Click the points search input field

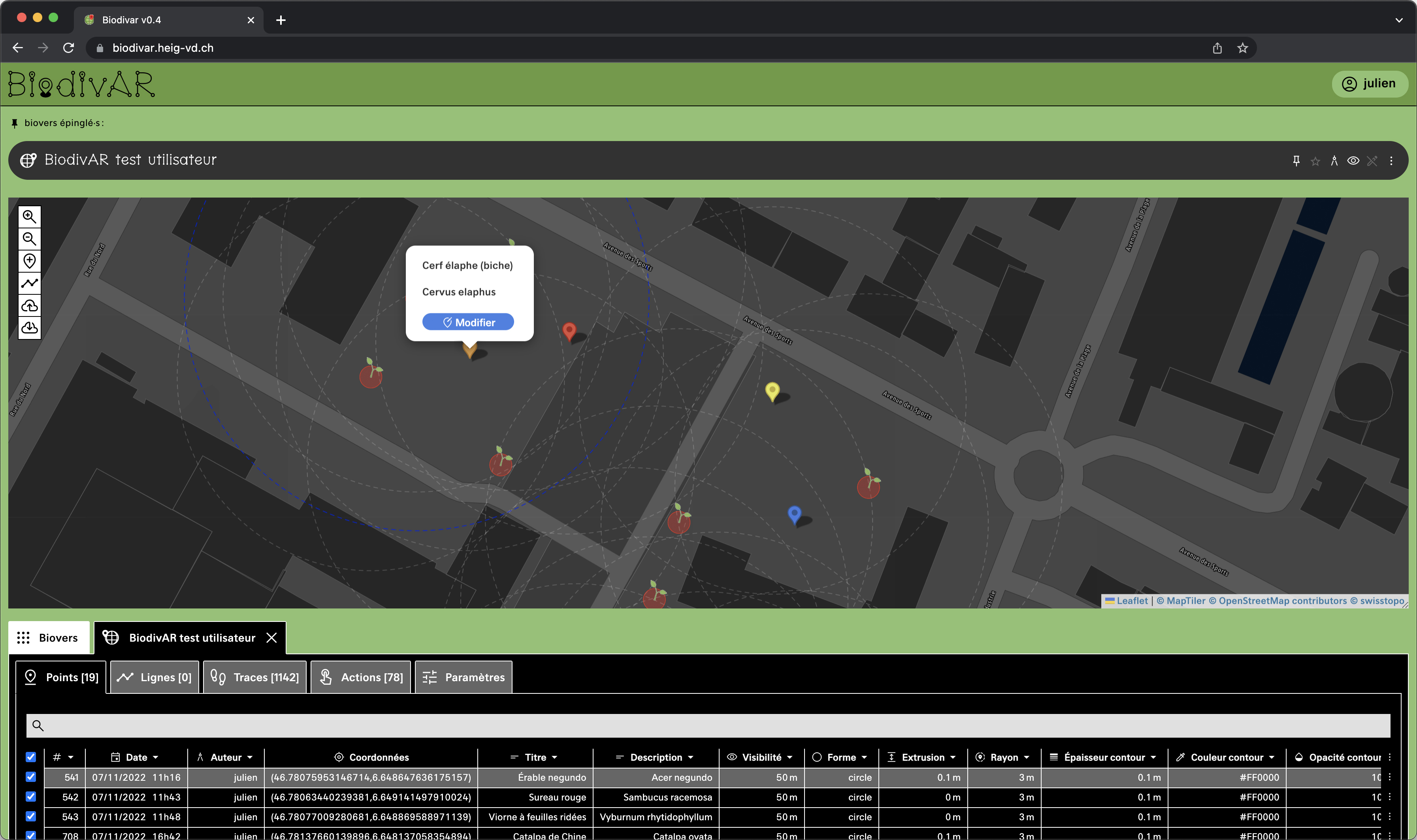[708, 725]
